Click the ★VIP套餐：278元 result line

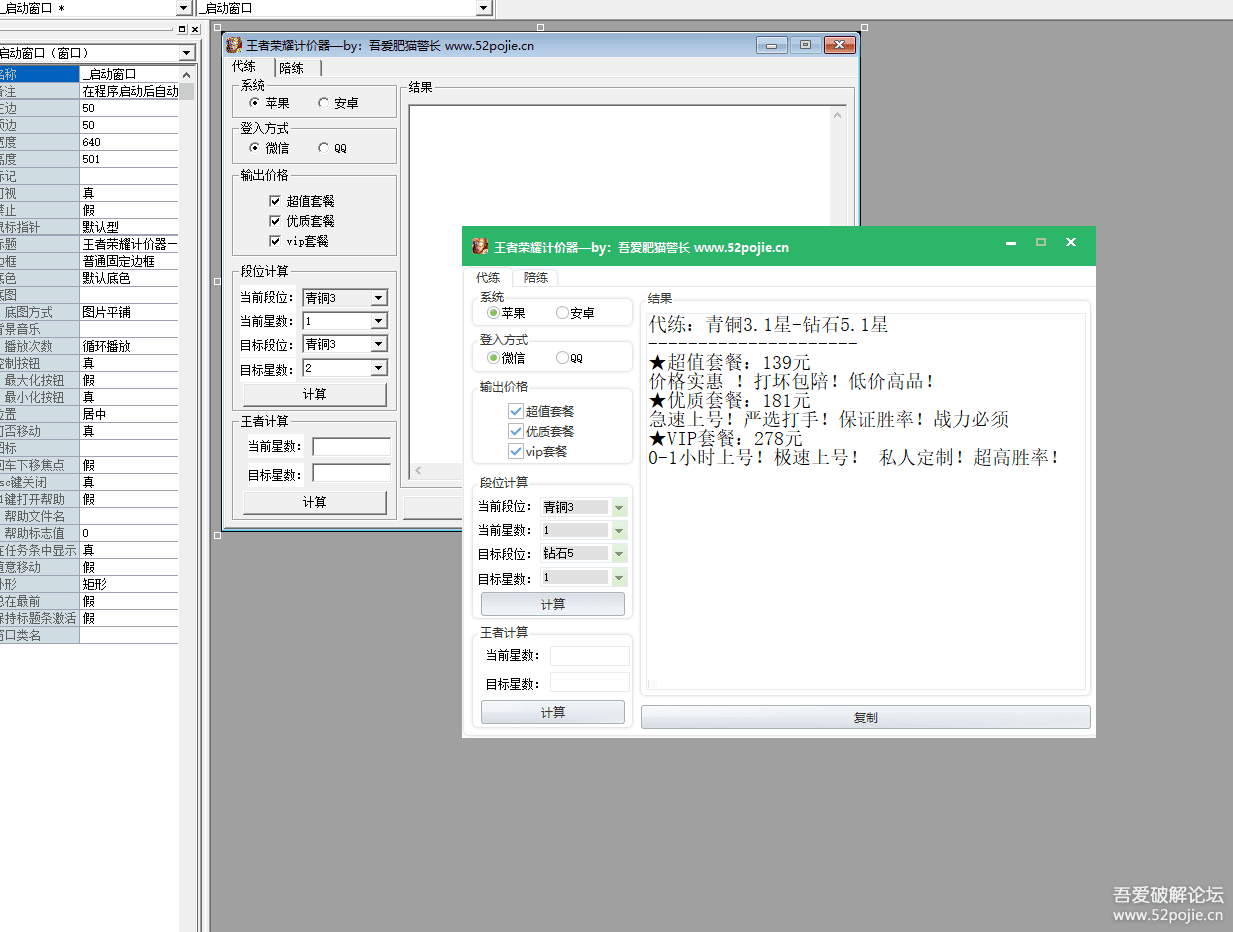726,438
